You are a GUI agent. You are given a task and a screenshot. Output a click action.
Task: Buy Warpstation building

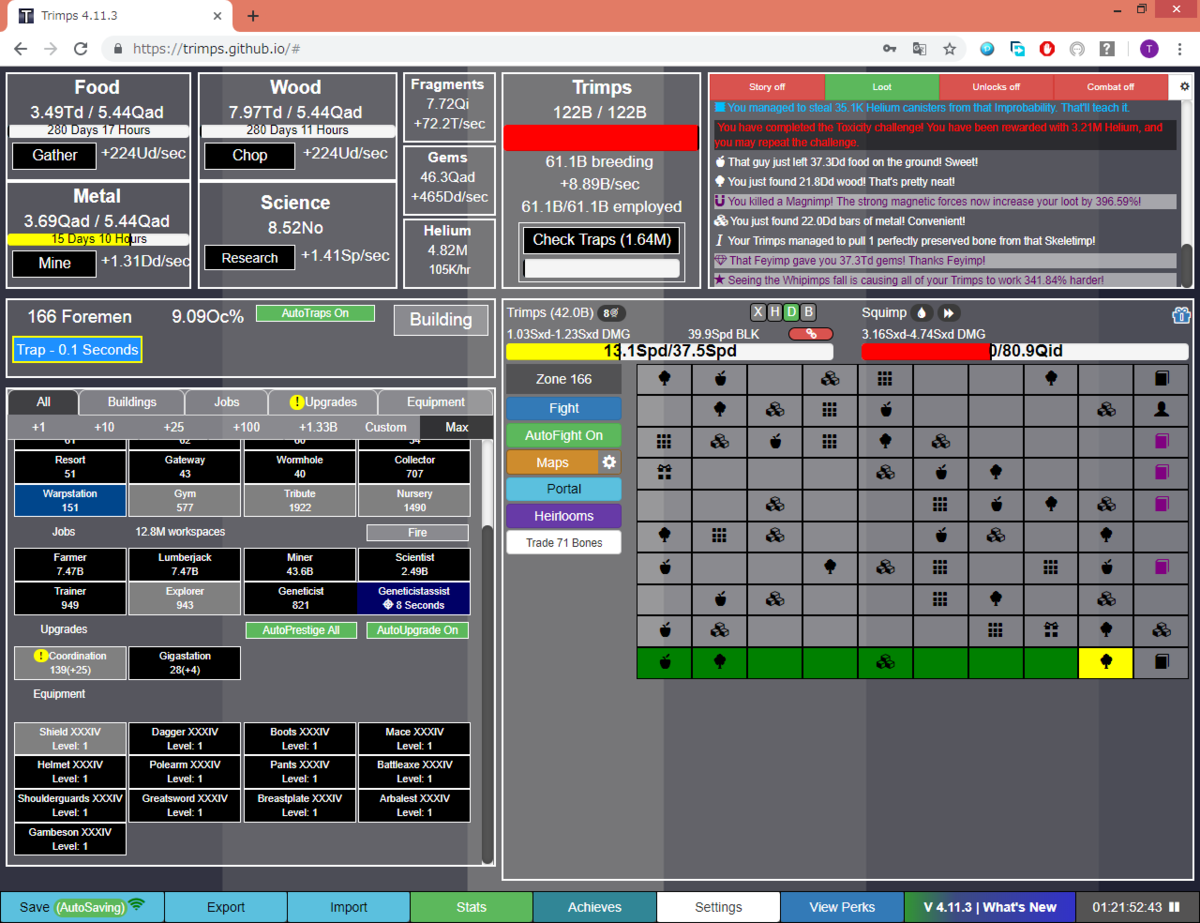[70, 501]
